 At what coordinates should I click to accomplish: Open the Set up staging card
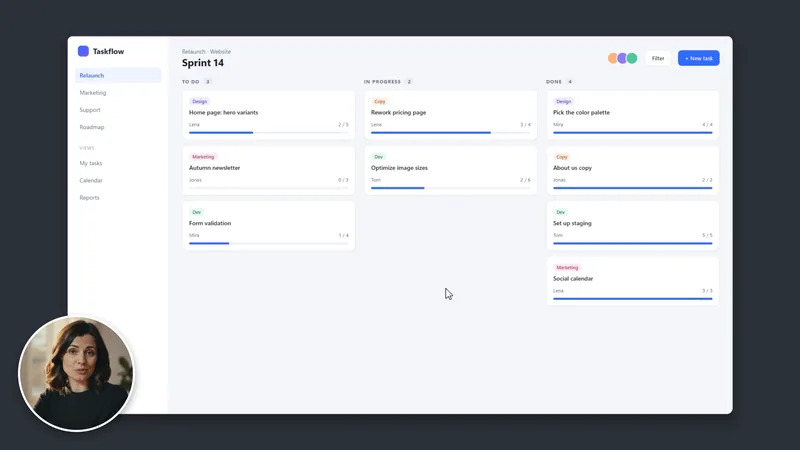[x=633, y=226]
